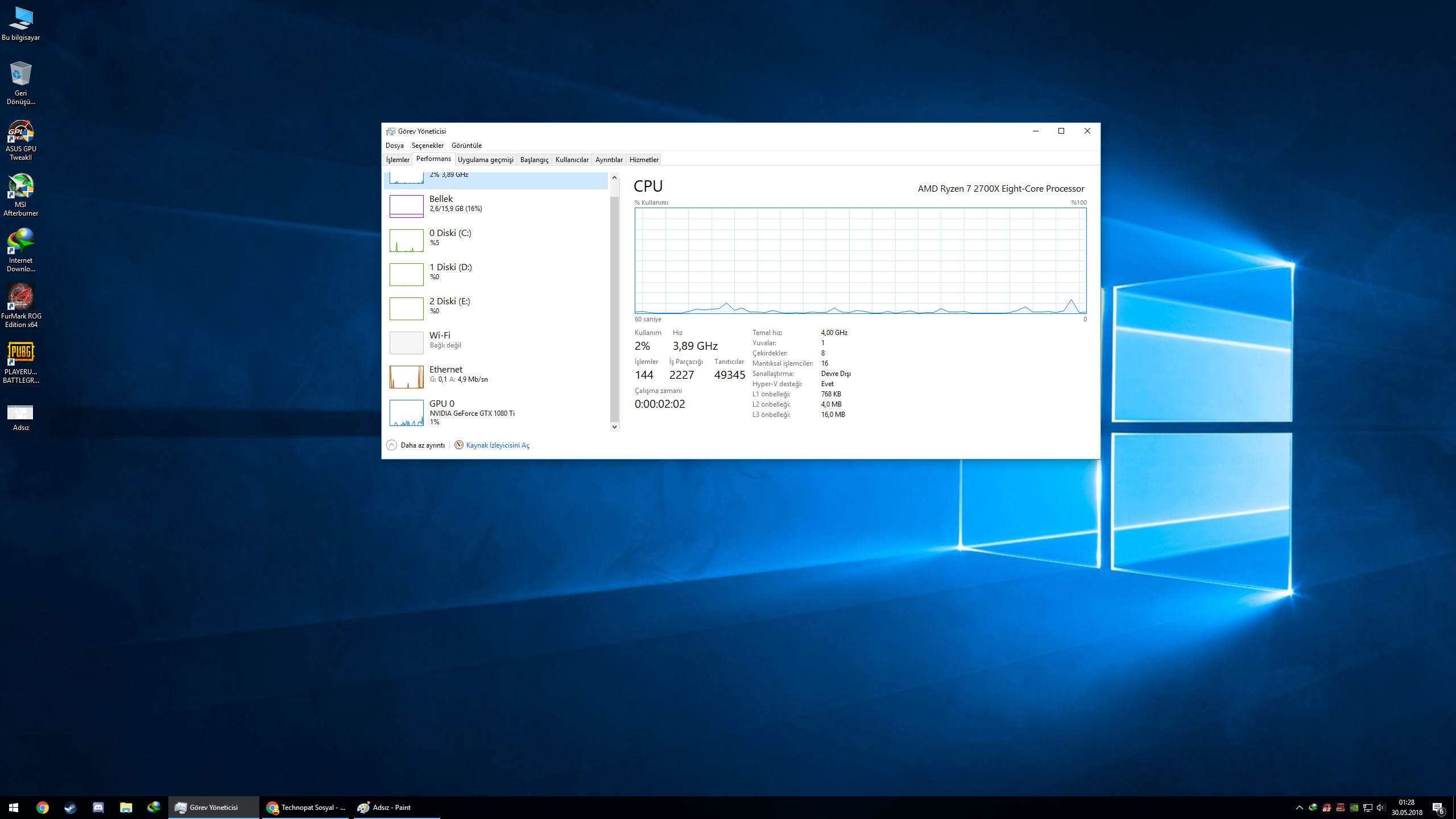Select GPU 0 GeForce GTX 1080 Ti
The height and width of the screenshot is (819, 1456).
(496, 412)
